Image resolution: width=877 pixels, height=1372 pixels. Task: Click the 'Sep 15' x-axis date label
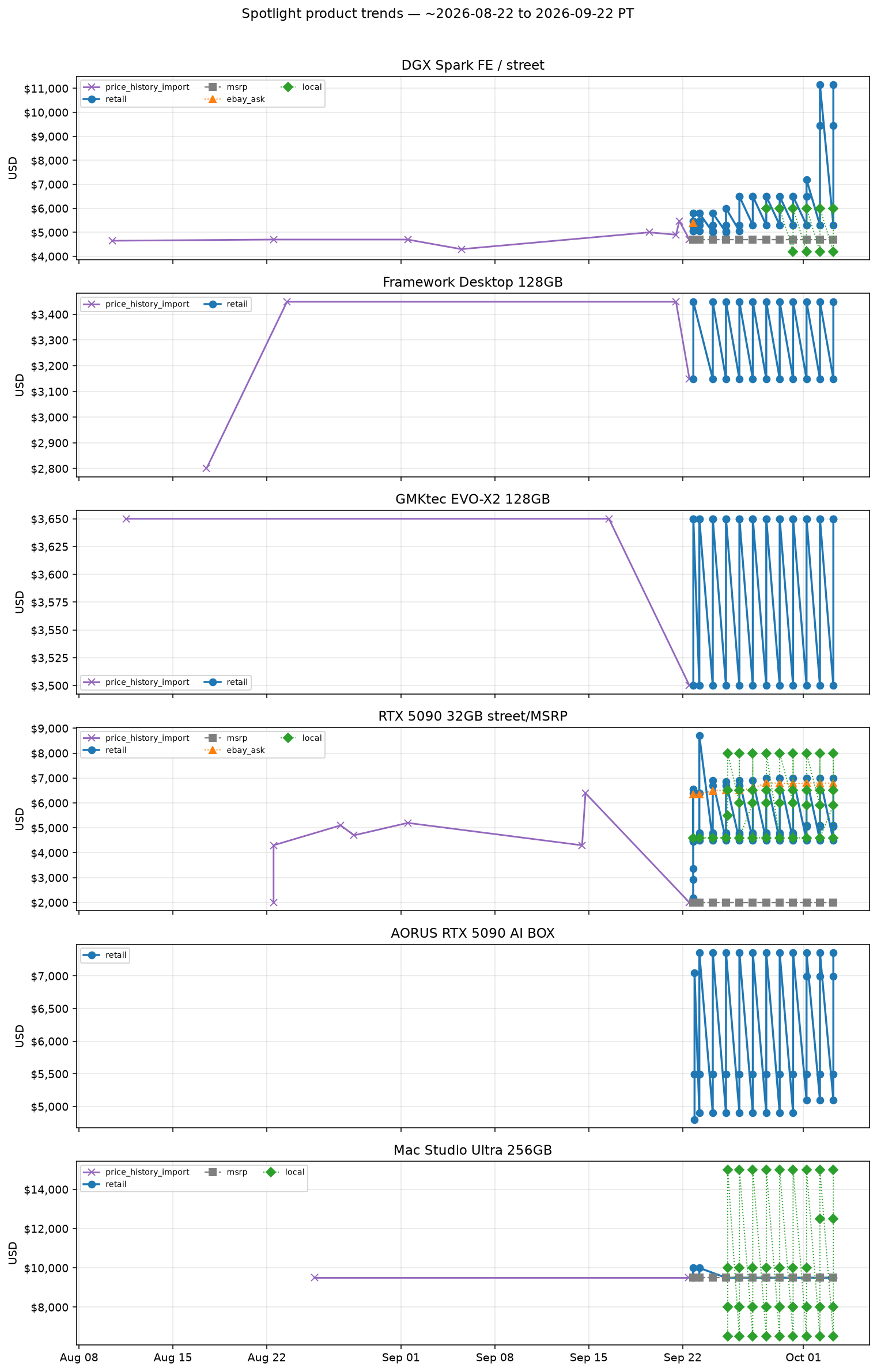(589, 1358)
